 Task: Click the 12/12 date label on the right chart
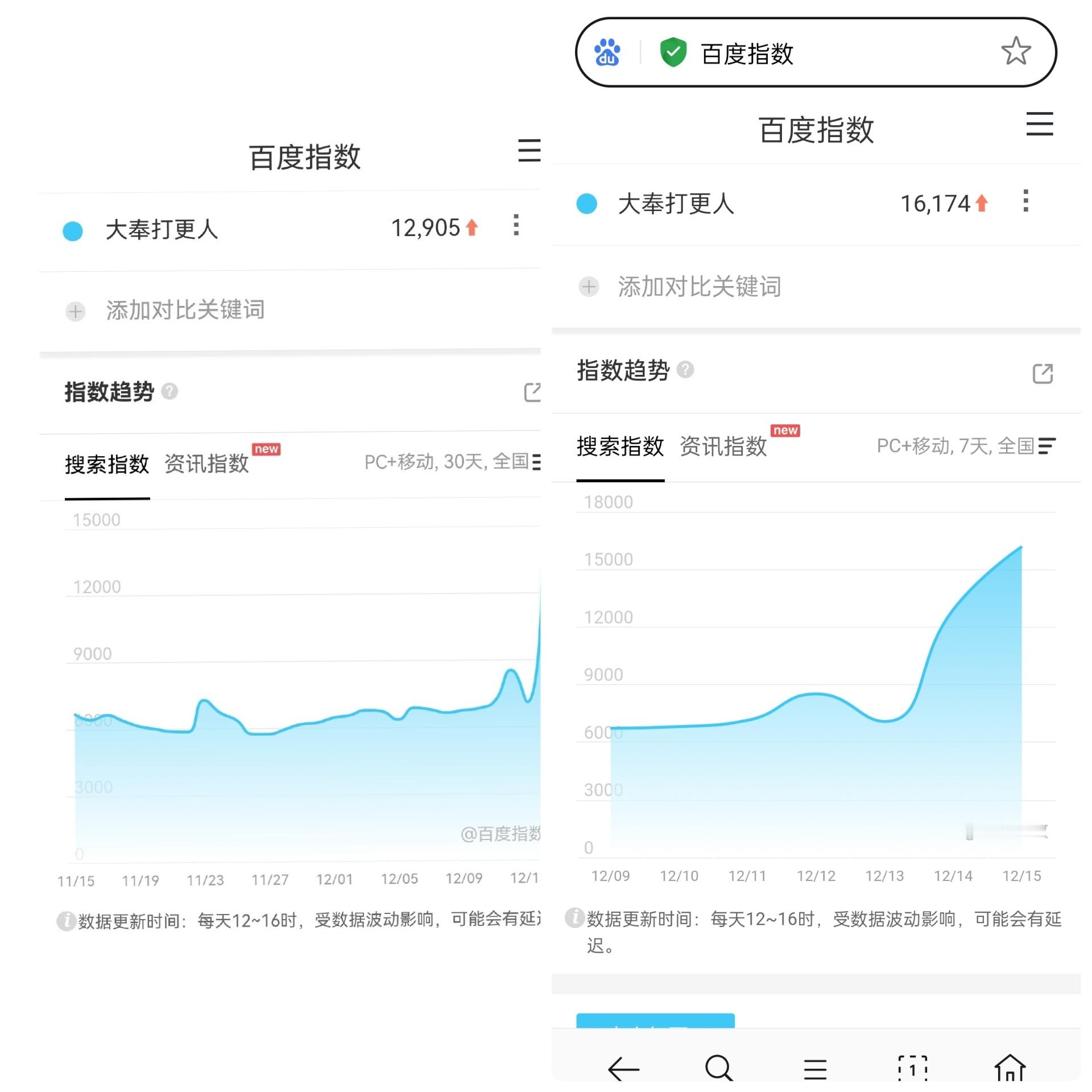tap(816, 876)
